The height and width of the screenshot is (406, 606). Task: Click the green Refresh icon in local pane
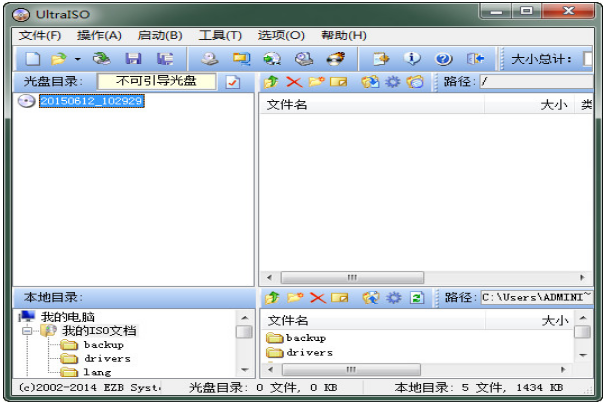pos(417,298)
